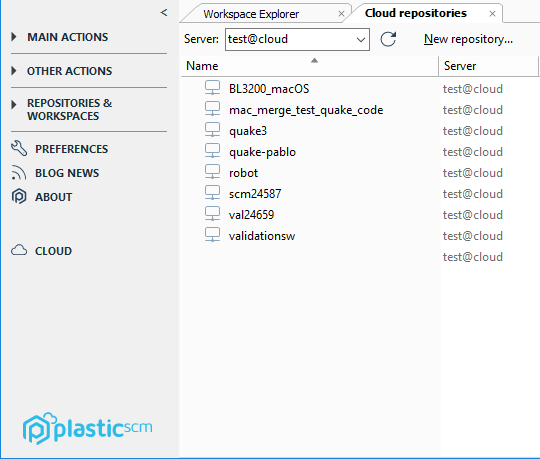Sort by the Server column header
This screenshot has height=459, width=540.
(x=488, y=66)
